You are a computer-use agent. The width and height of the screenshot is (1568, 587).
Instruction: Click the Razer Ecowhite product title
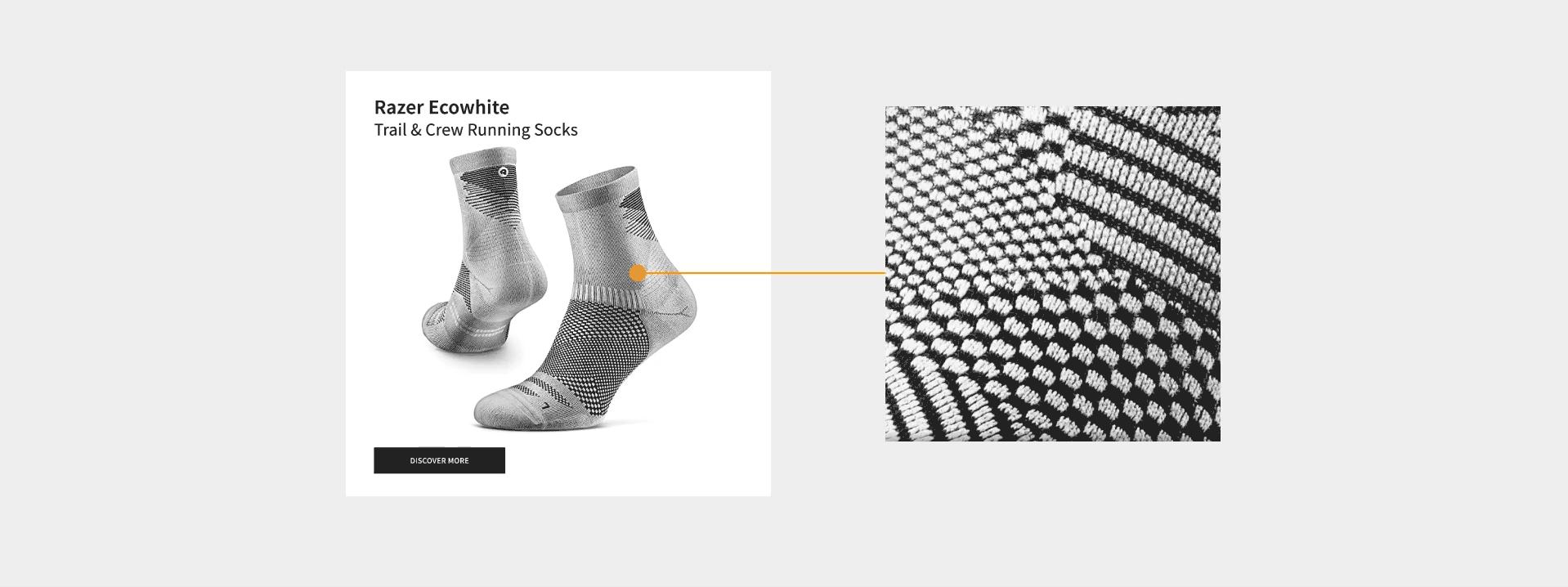pos(441,107)
